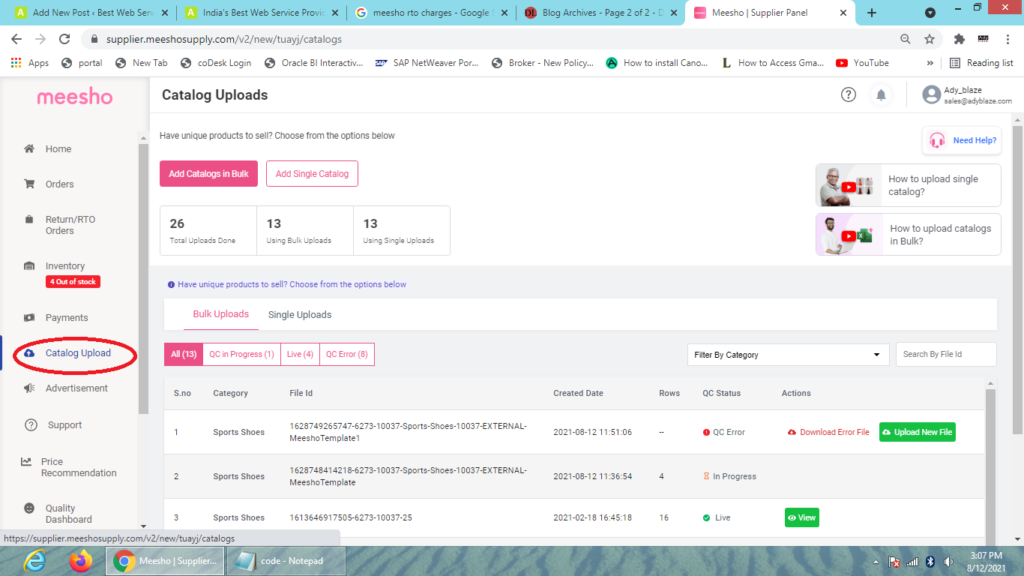Click Add Single Catalog

[x=312, y=174]
